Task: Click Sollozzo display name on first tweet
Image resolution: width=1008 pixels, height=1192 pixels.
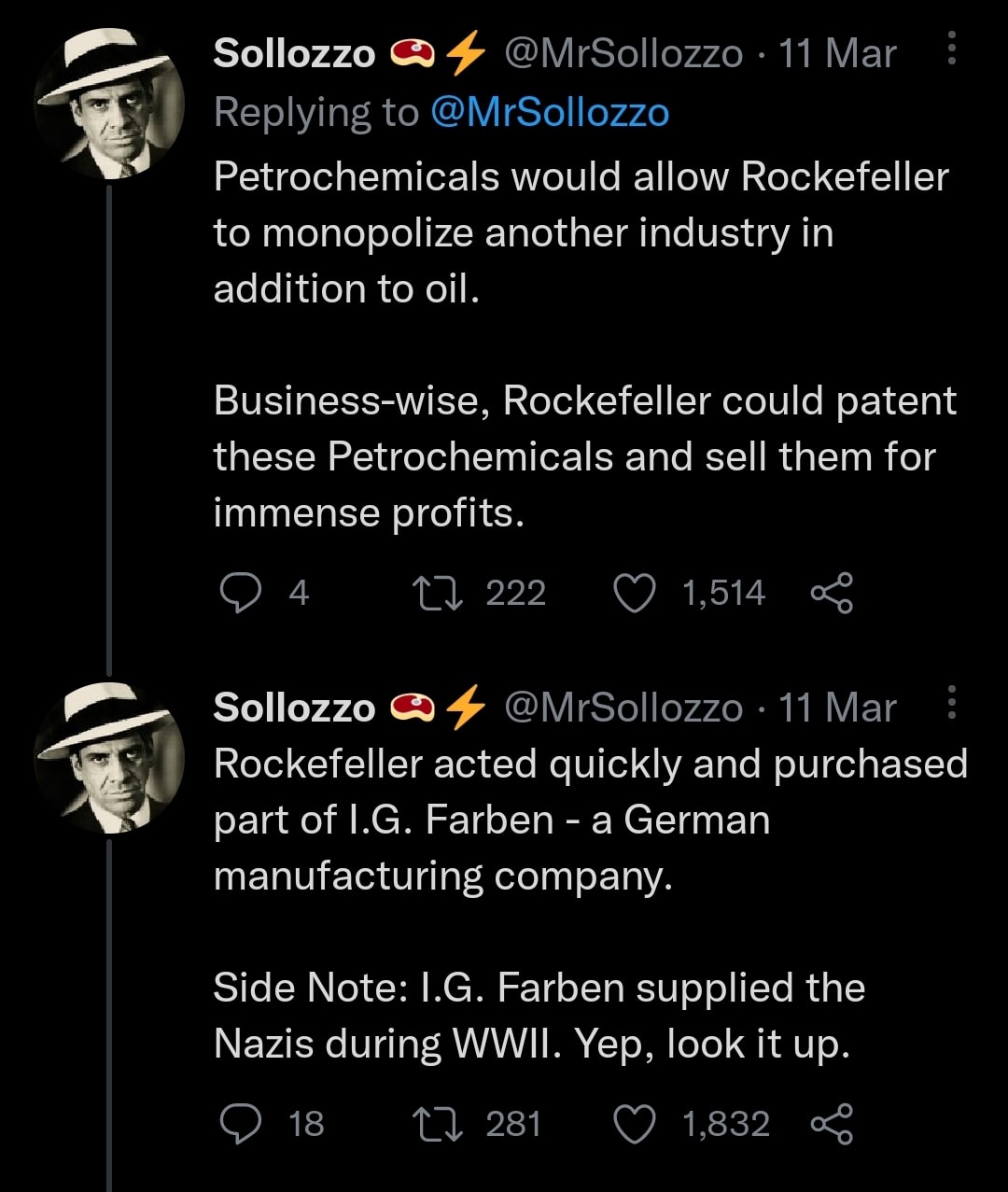Action: point(294,54)
